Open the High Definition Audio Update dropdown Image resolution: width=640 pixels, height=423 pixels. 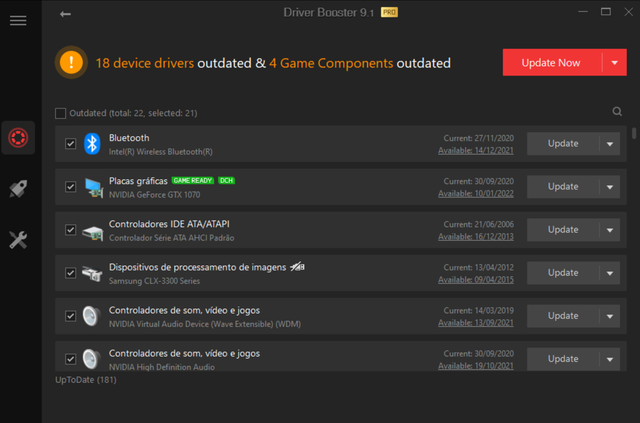610,359
